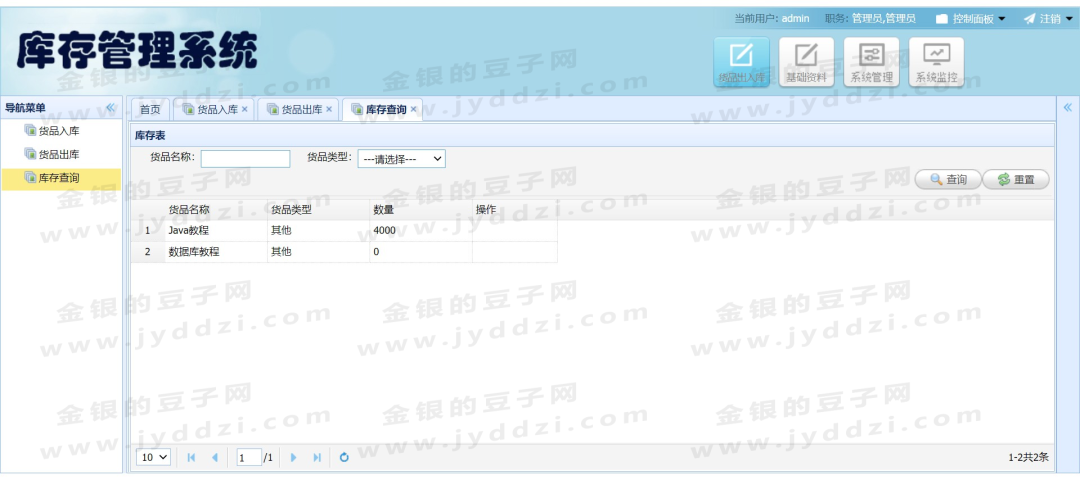Screen dimensions: 1080x489
Task: Open the 注销 dropdown menu
Action: coord(1048,19)
